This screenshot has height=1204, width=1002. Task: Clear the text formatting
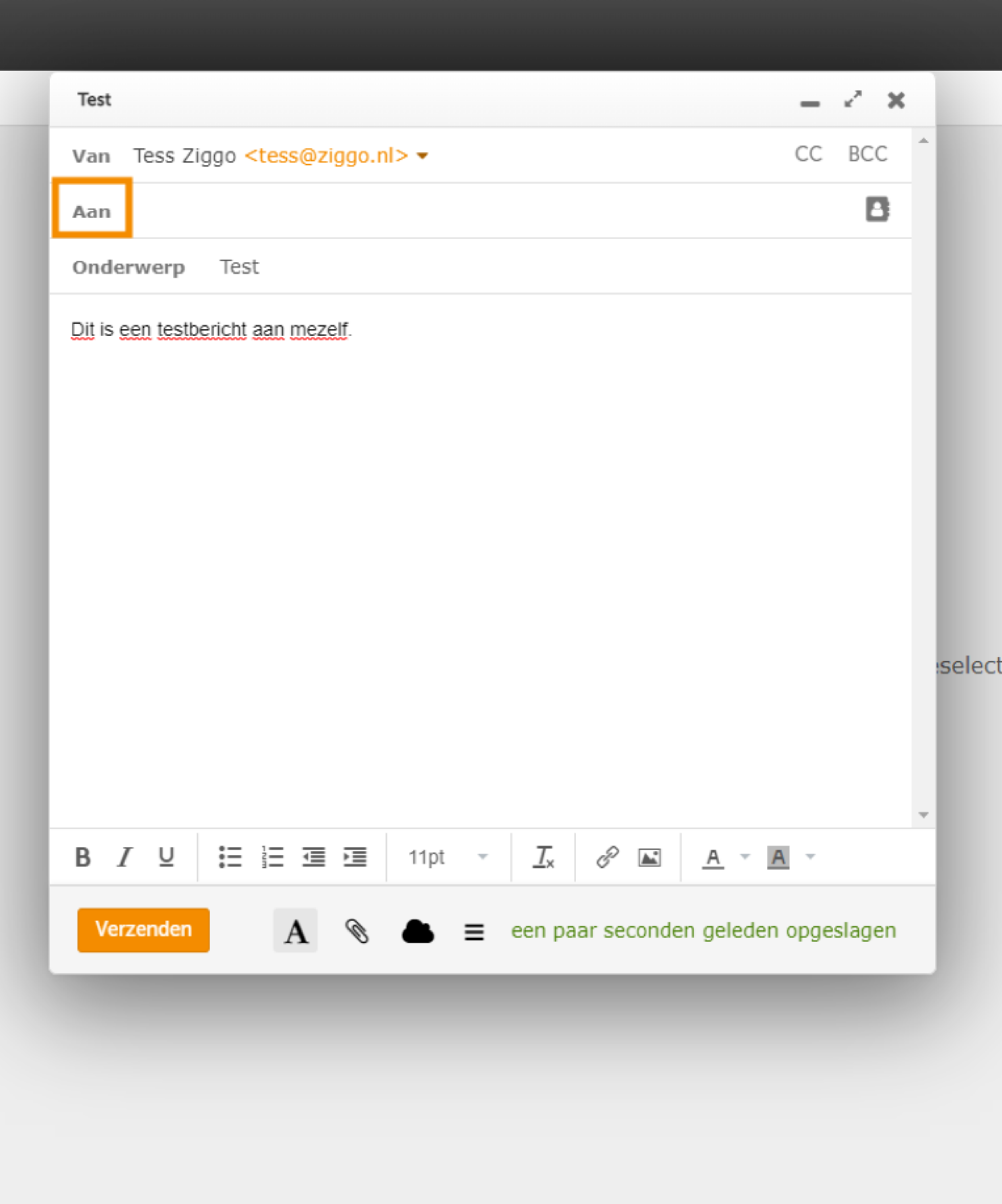[x=543, y=856]
